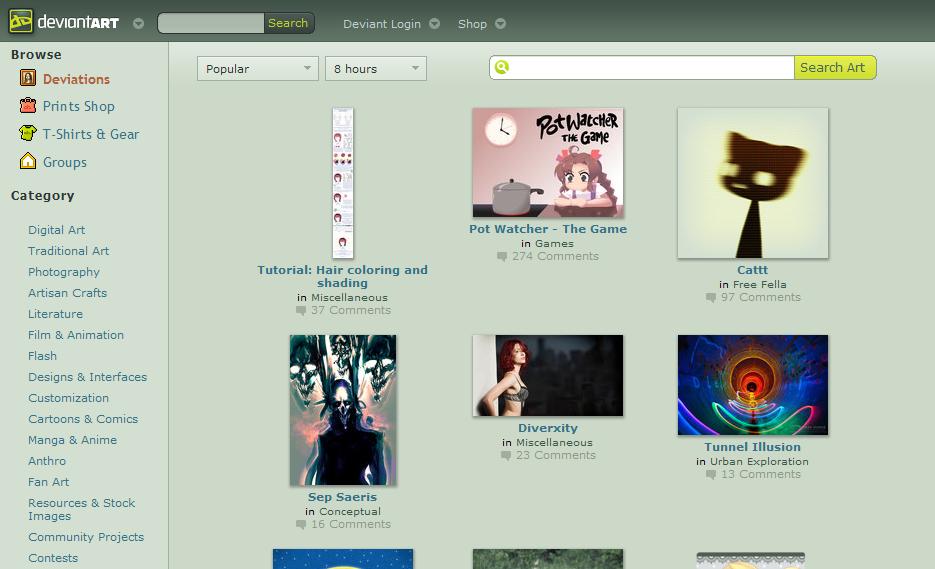Open the T-Shirts & Gear link
Image resolution: width=935 pixels, height=569 pixels.
tap(91, 134)
